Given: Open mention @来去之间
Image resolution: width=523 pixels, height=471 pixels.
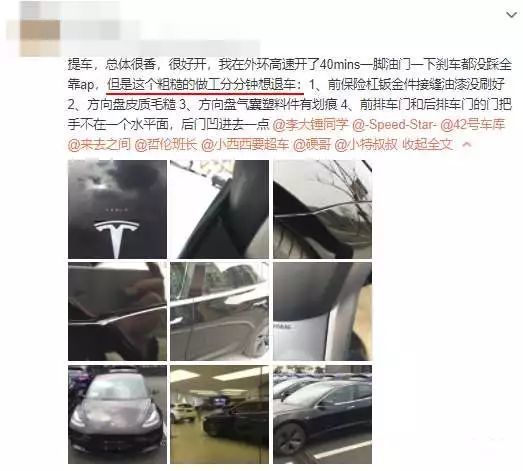Looking at the screenshot, I should (x=99, y=144).
